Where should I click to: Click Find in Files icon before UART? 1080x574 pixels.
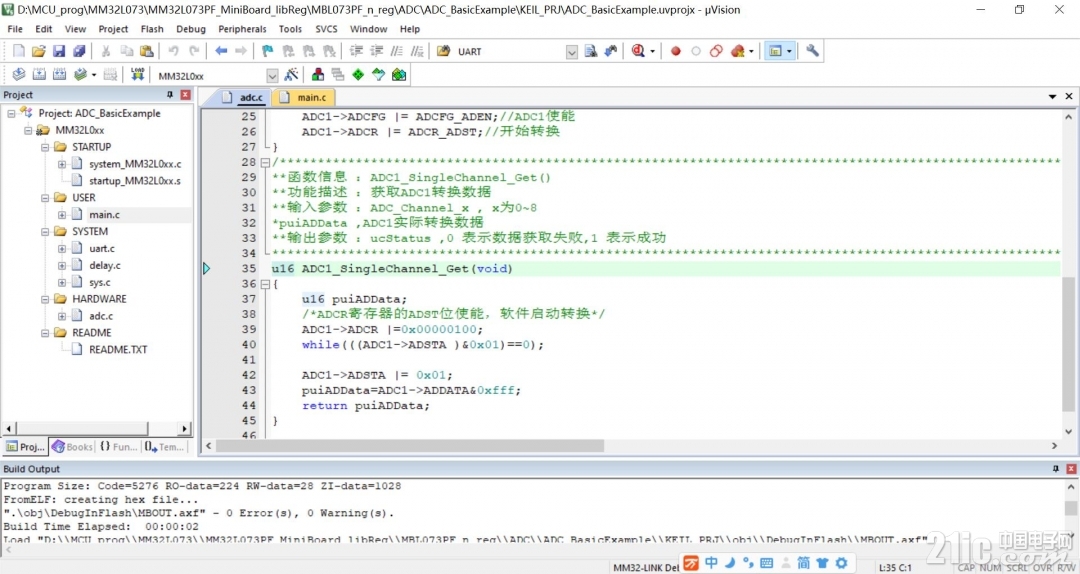point(444,51)
